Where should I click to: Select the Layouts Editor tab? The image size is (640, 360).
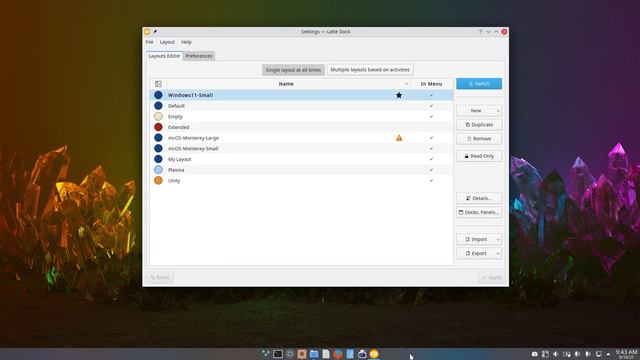tap(164, 56)
